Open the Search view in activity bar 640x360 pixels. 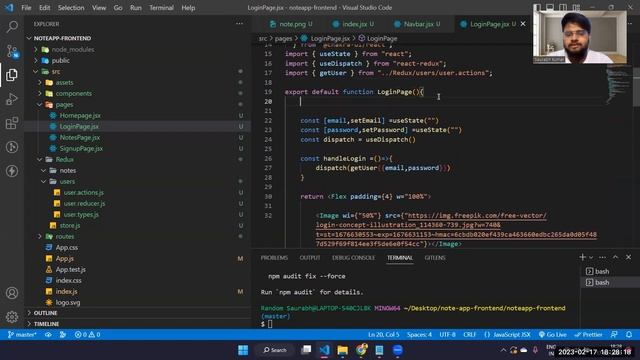(12, 27)
